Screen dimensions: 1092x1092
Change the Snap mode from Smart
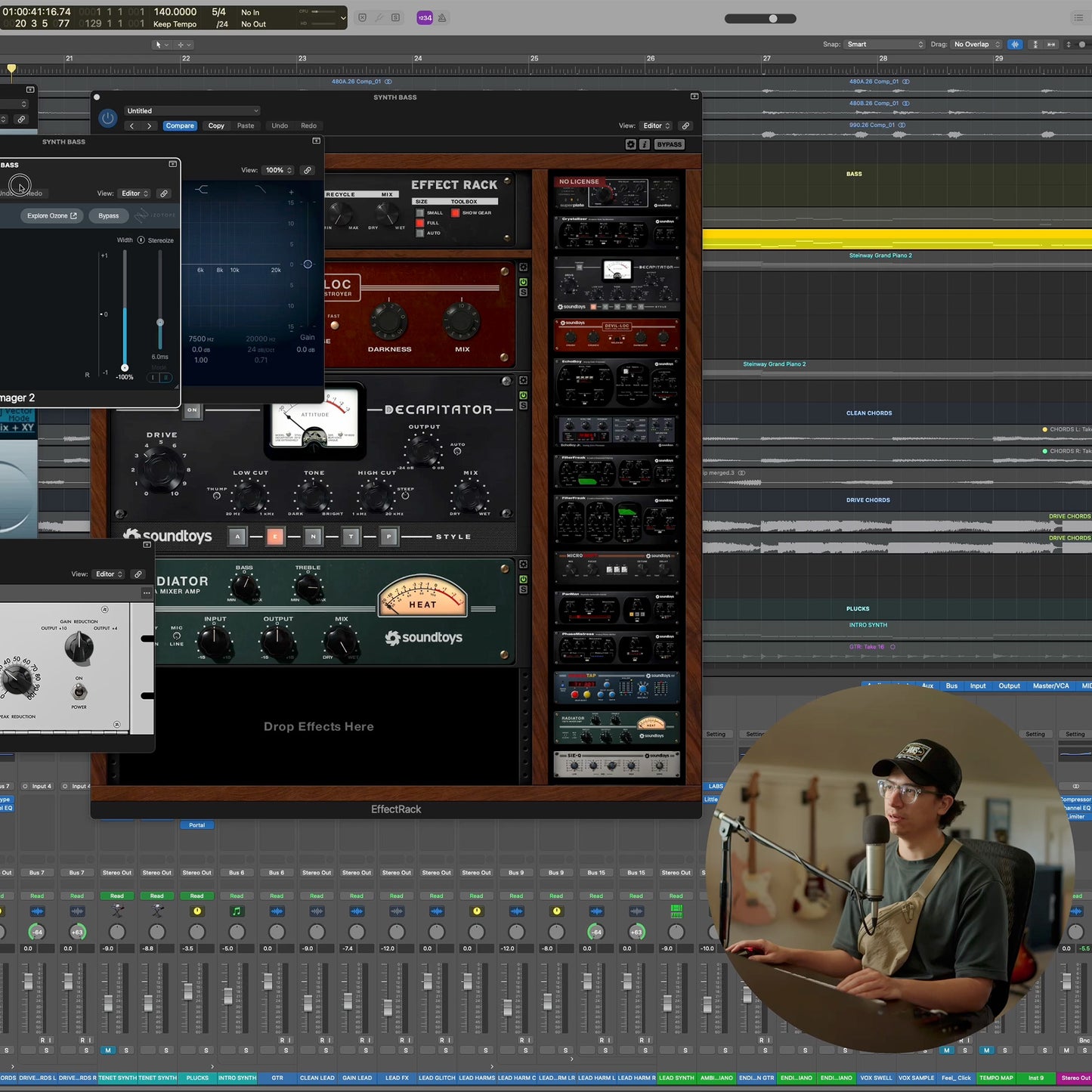pos(884,44)
